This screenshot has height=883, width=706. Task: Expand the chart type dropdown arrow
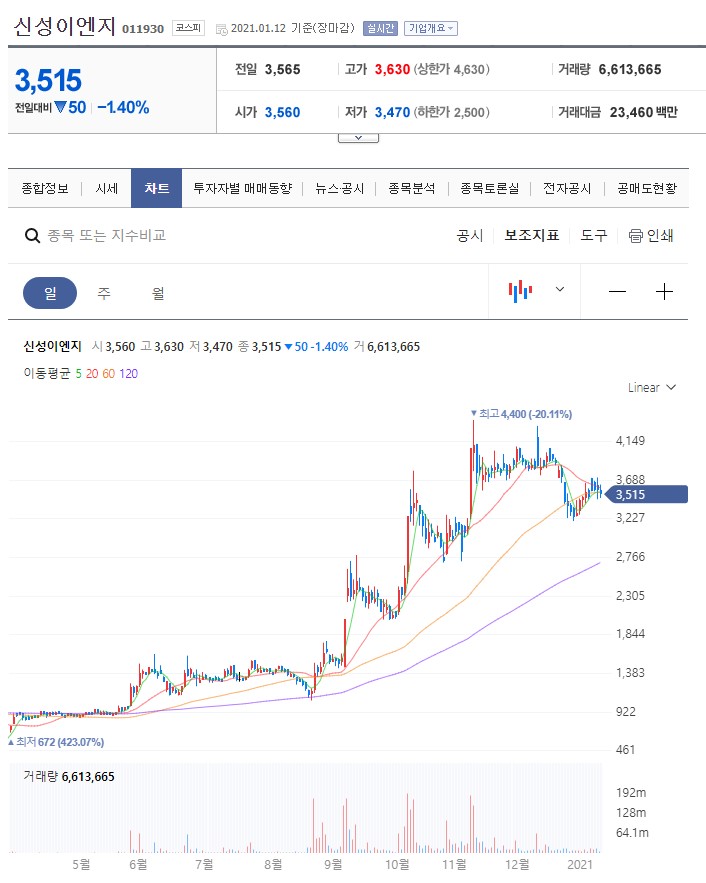pos(560,290)
